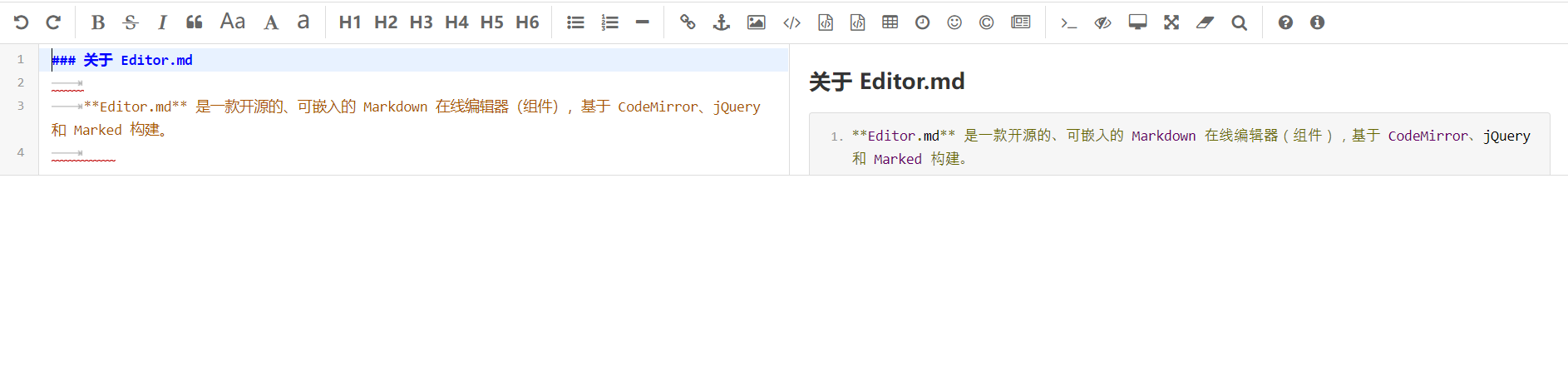
Task: Insert Heading 4 with H4
Action: coord(456,22)
